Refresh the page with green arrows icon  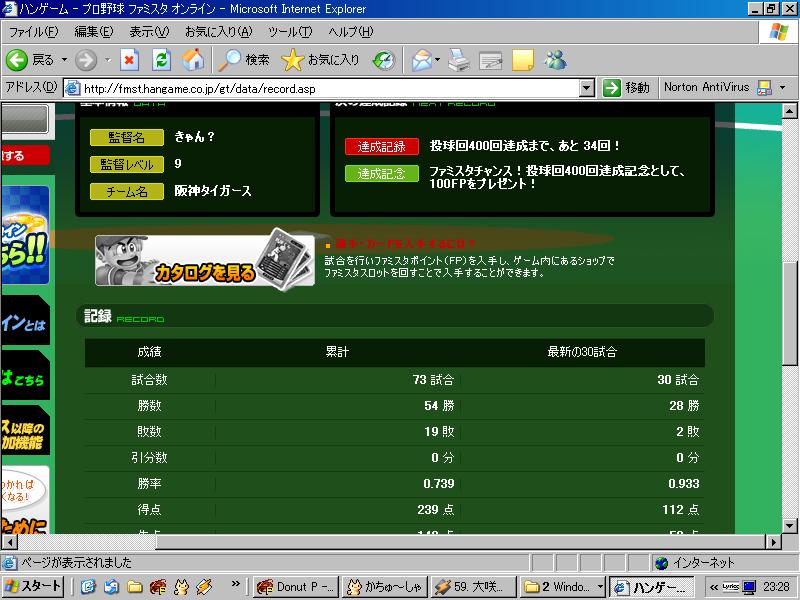161,60
